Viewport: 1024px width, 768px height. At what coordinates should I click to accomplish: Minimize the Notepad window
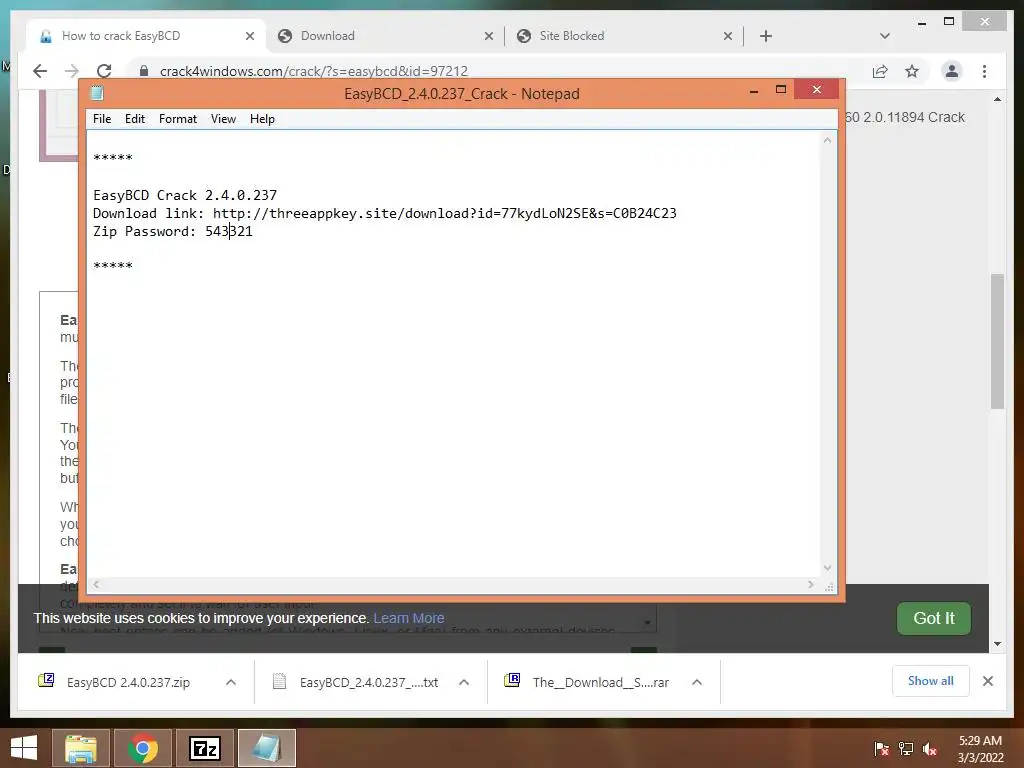click(x=754, y=91)
